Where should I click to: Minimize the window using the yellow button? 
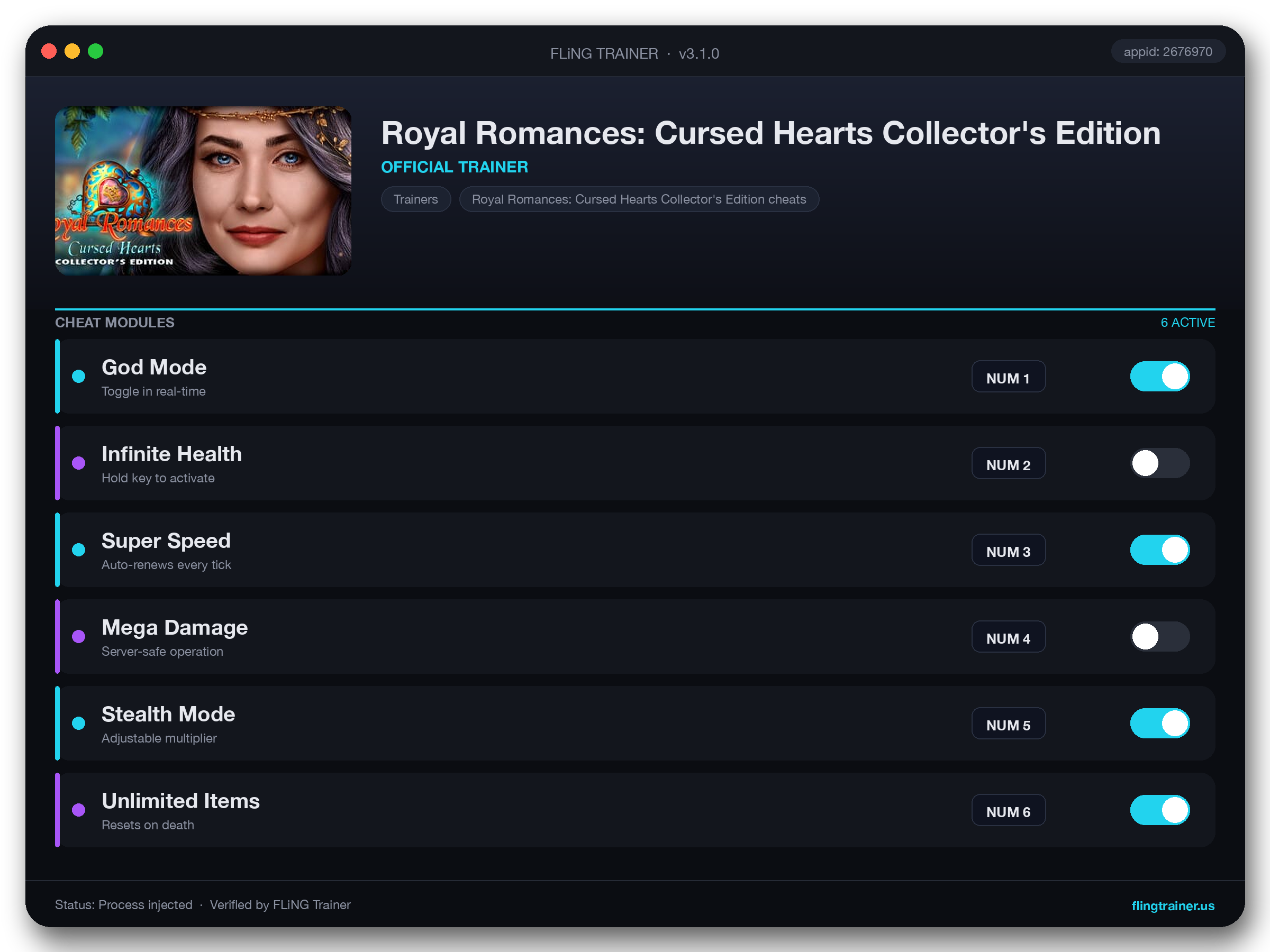pos(72,52)
